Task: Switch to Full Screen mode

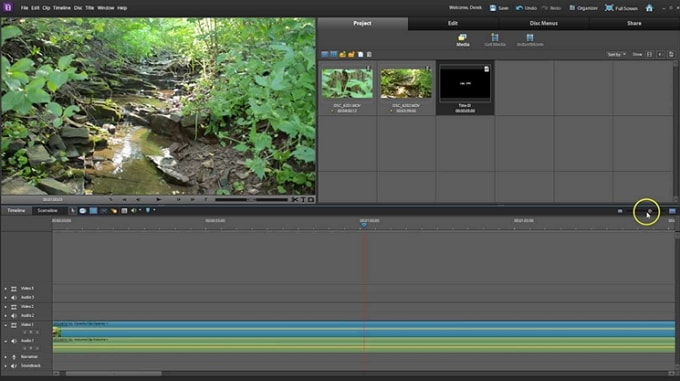Action: coord(621,8)
